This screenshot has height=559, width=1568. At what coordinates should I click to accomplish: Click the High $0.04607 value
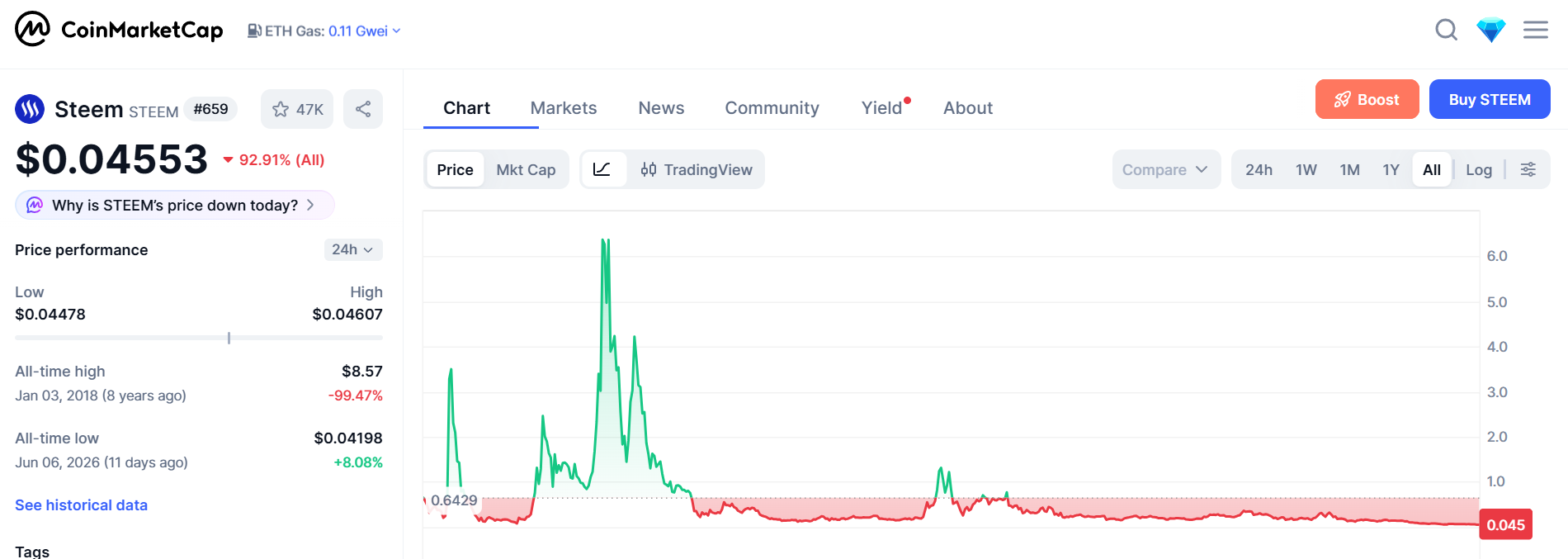point(347,314)
